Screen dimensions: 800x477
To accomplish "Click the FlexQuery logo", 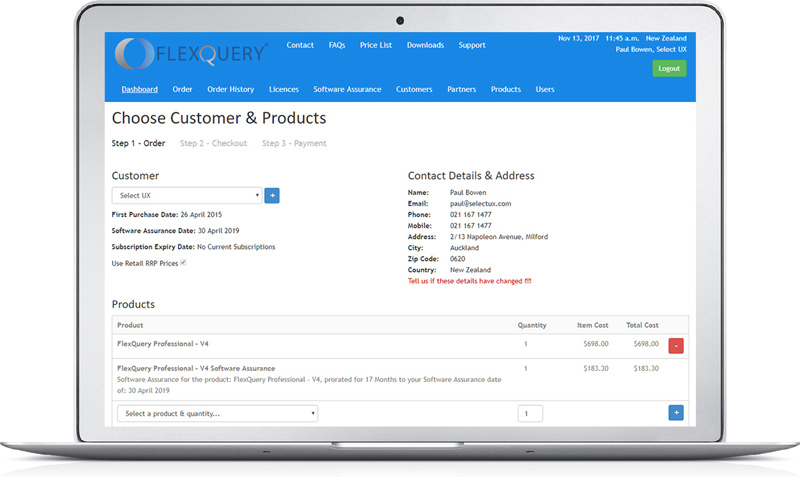I will [191, 53].
